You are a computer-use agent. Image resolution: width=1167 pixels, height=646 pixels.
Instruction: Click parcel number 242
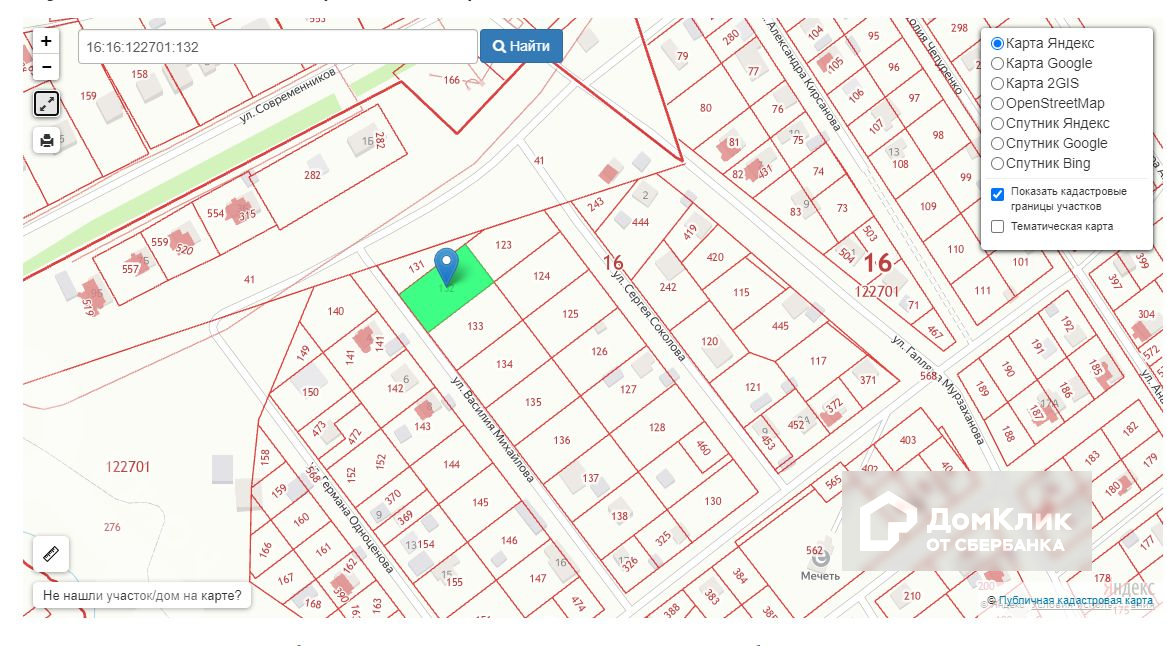668,287
